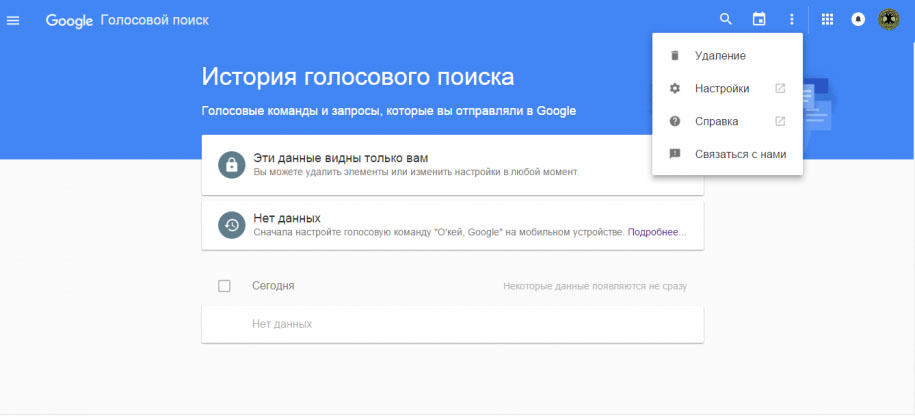This screenshot has width=915, height=416.
Task: Open the Google apps grid
Action: click(827, 19)
